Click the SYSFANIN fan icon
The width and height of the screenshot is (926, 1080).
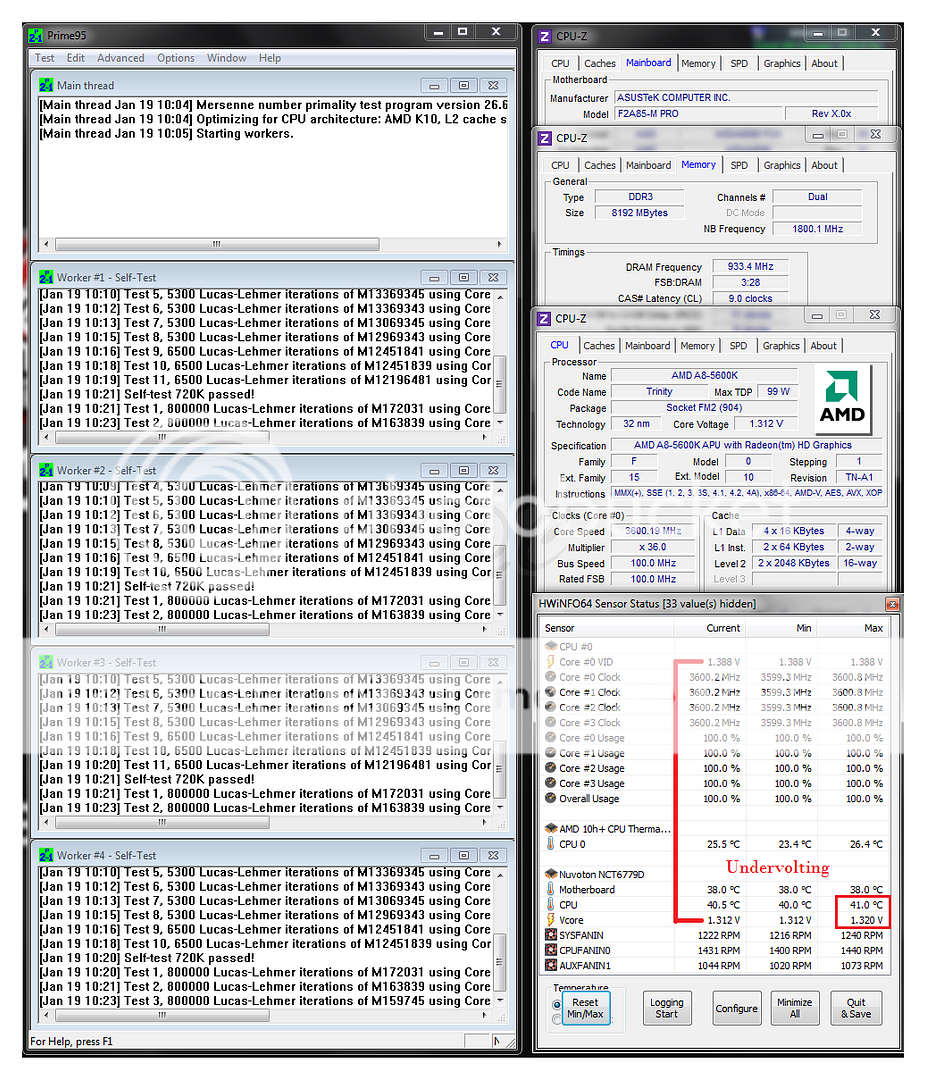pyautogui.click(x=550, y=935)
